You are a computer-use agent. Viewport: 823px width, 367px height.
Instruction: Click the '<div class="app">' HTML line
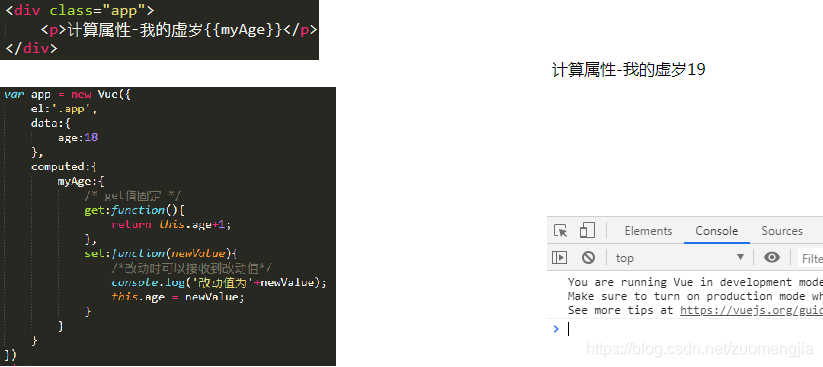pos(80,11)
